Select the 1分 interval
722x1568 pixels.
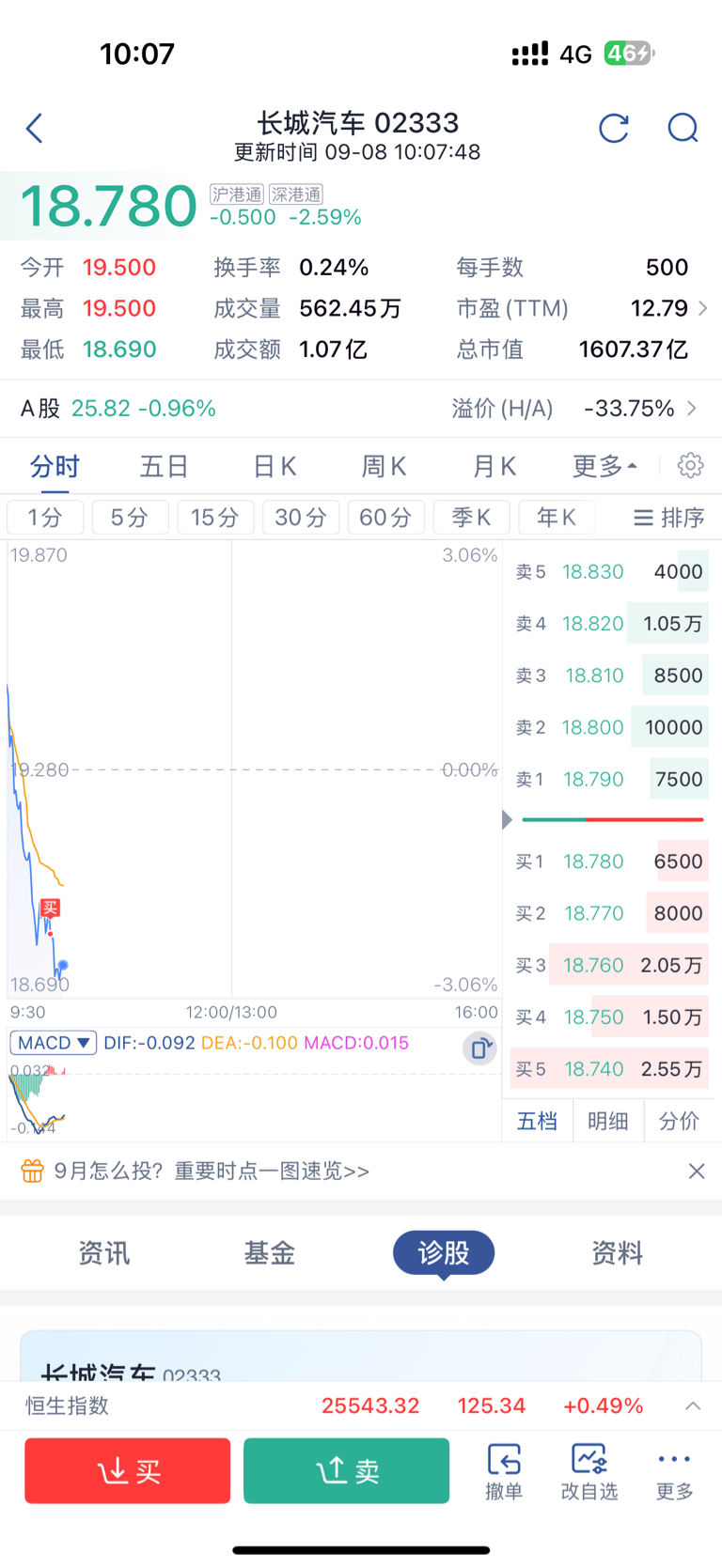point(45,518)
